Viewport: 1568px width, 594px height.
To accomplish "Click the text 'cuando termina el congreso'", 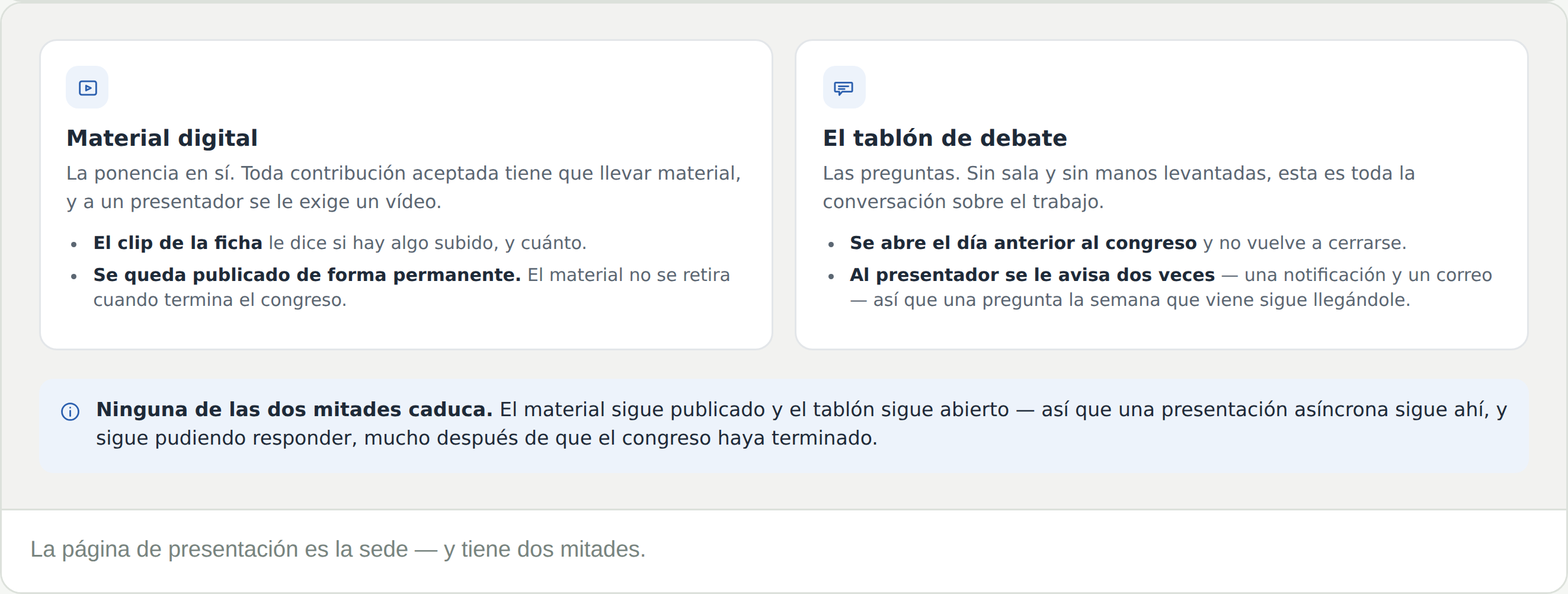I will click(219, 300).
